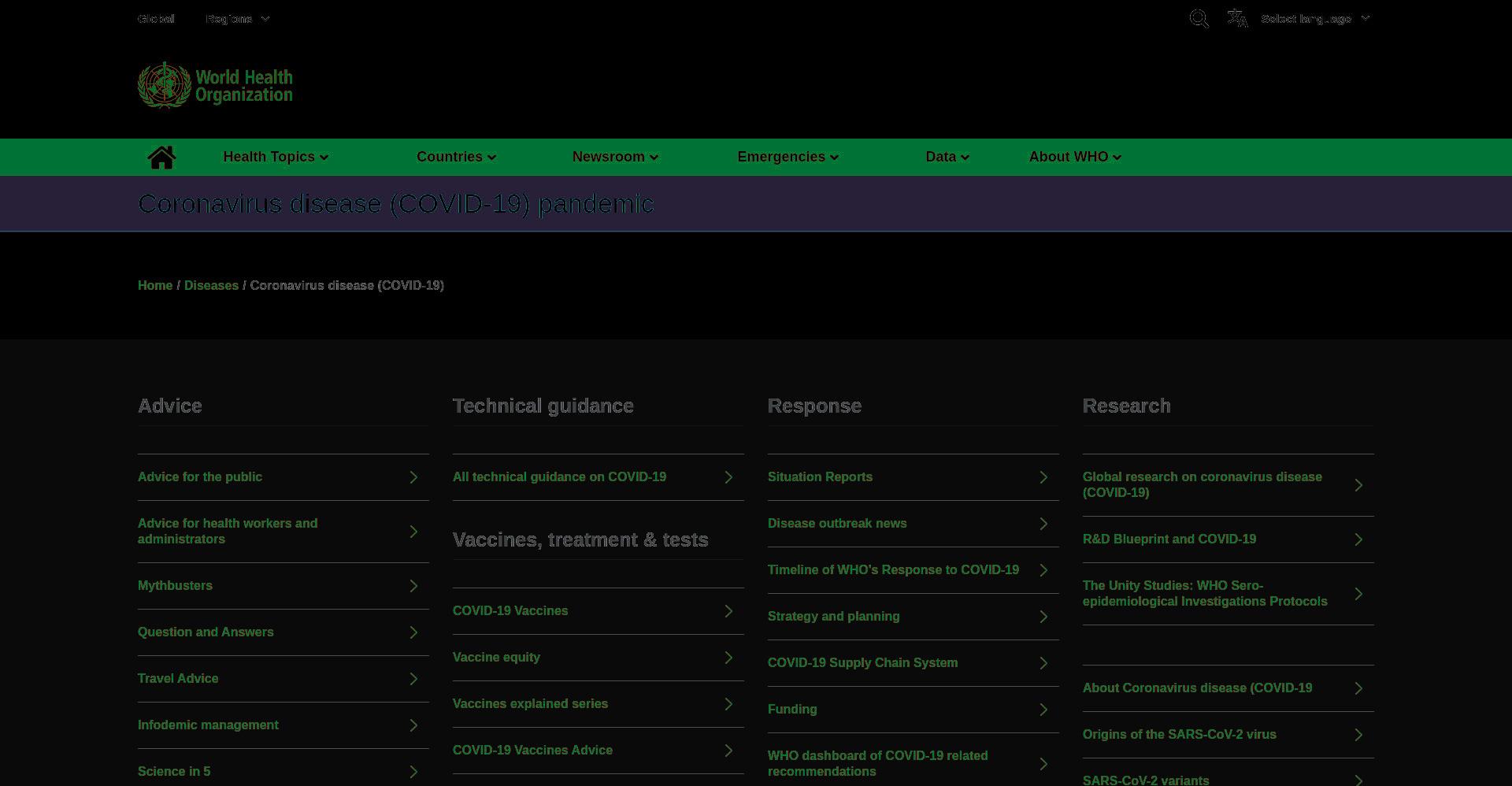Image resolution: width=1512 pixels, height=786 pixels.
Task: Click arrow icon beside Vaccine equity
Action: 728,658
